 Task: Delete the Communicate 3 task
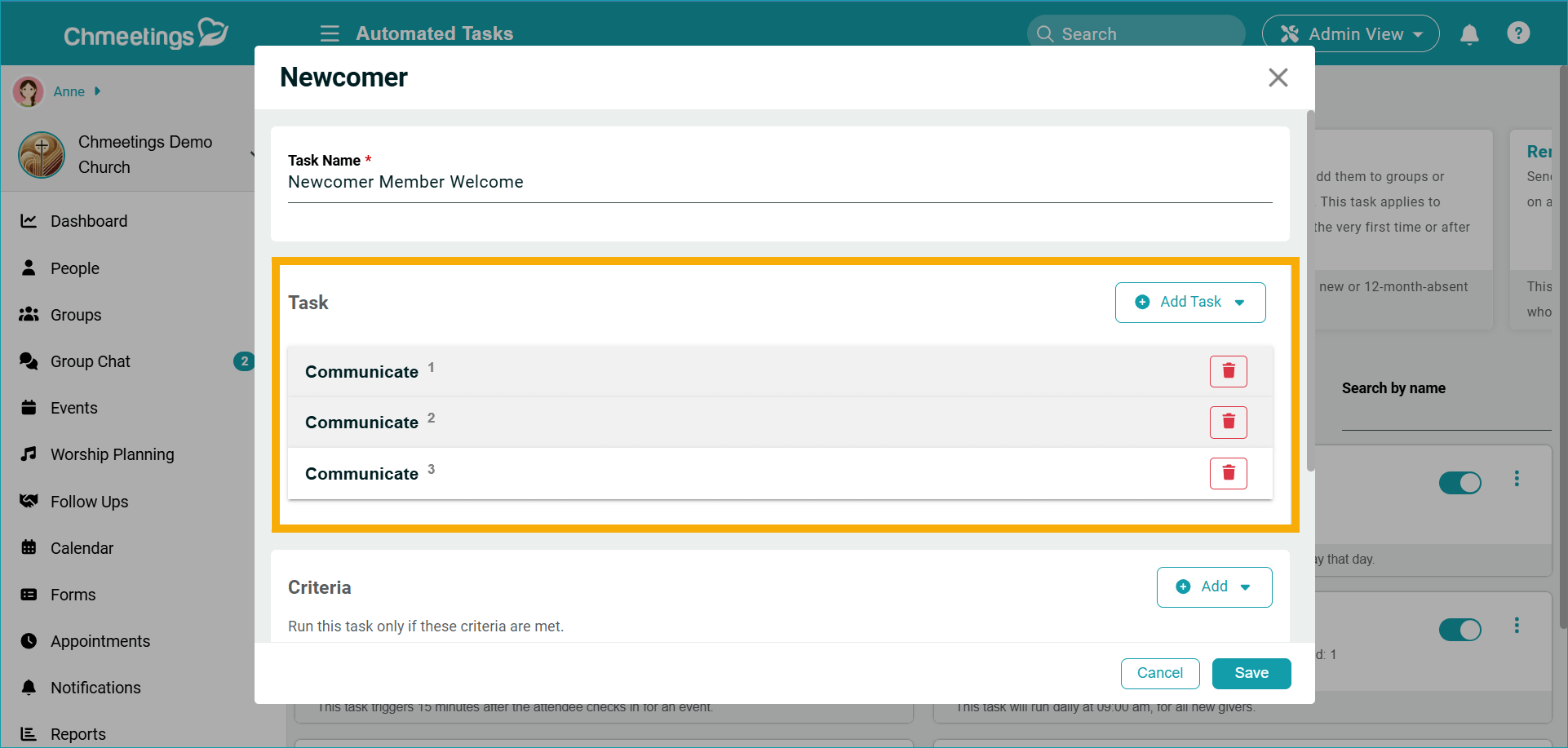[x=1228, y=473]
